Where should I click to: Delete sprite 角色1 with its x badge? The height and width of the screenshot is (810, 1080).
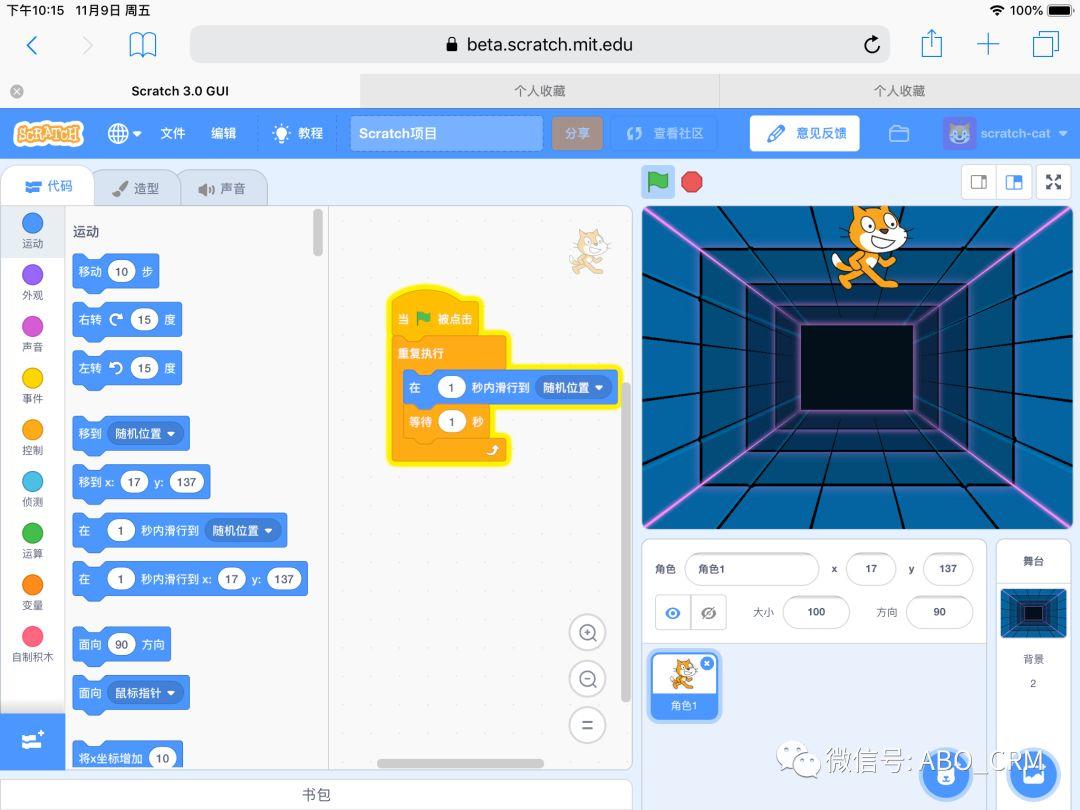707,663
